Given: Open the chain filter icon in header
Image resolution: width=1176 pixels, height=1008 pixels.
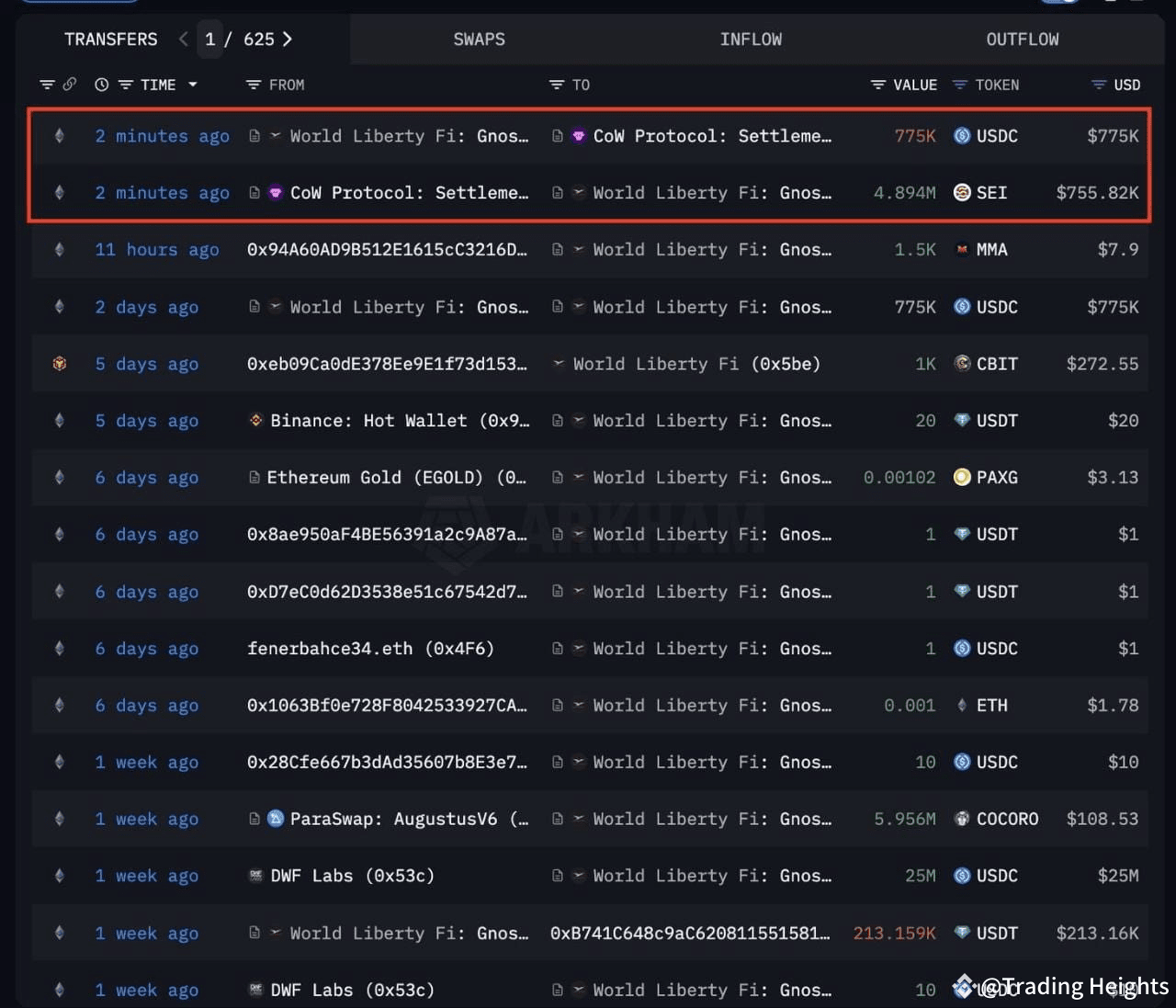Looking at the screenshot, I should coord(47,85).
